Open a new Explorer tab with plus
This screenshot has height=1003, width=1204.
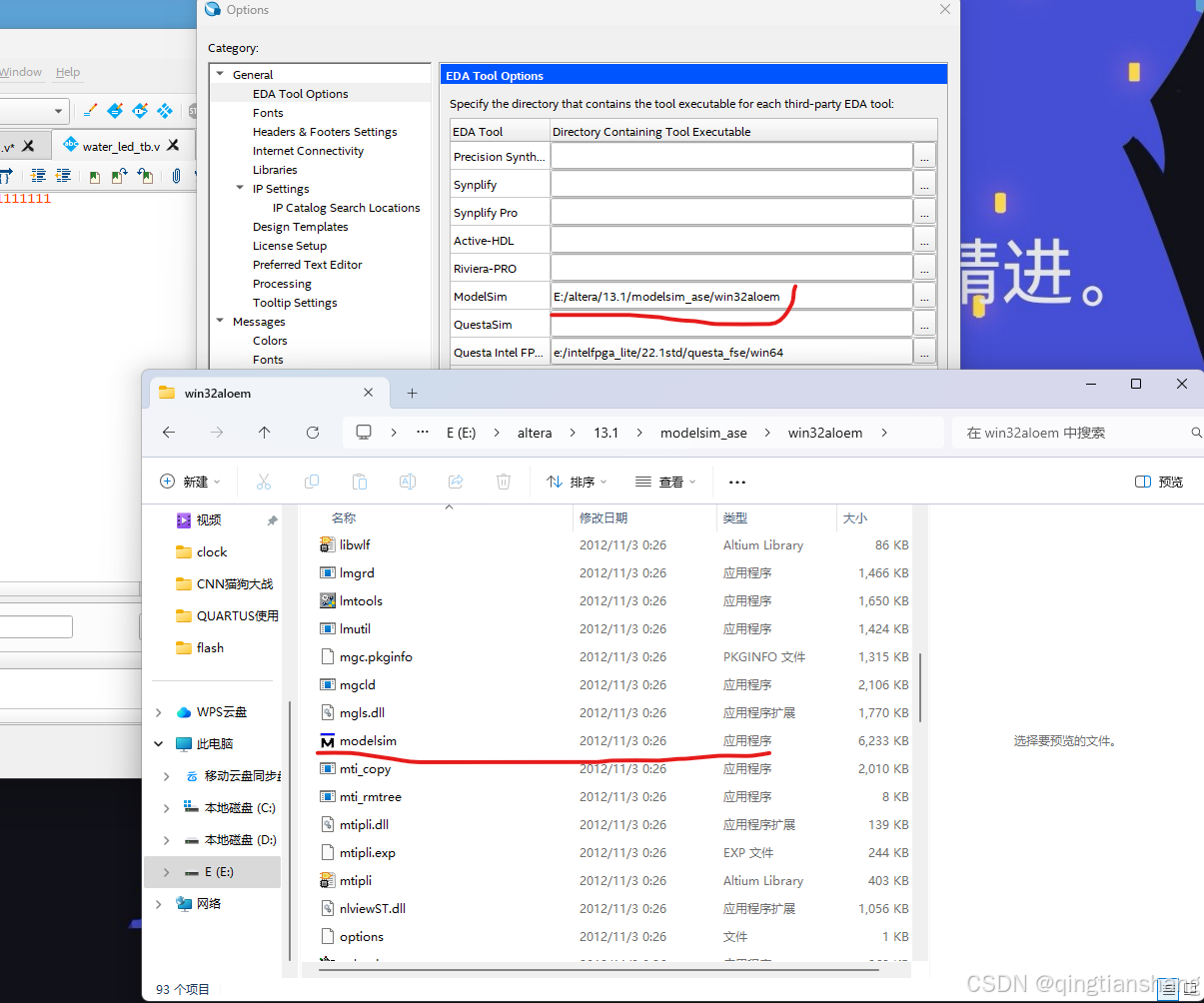[x=412, y=393]
